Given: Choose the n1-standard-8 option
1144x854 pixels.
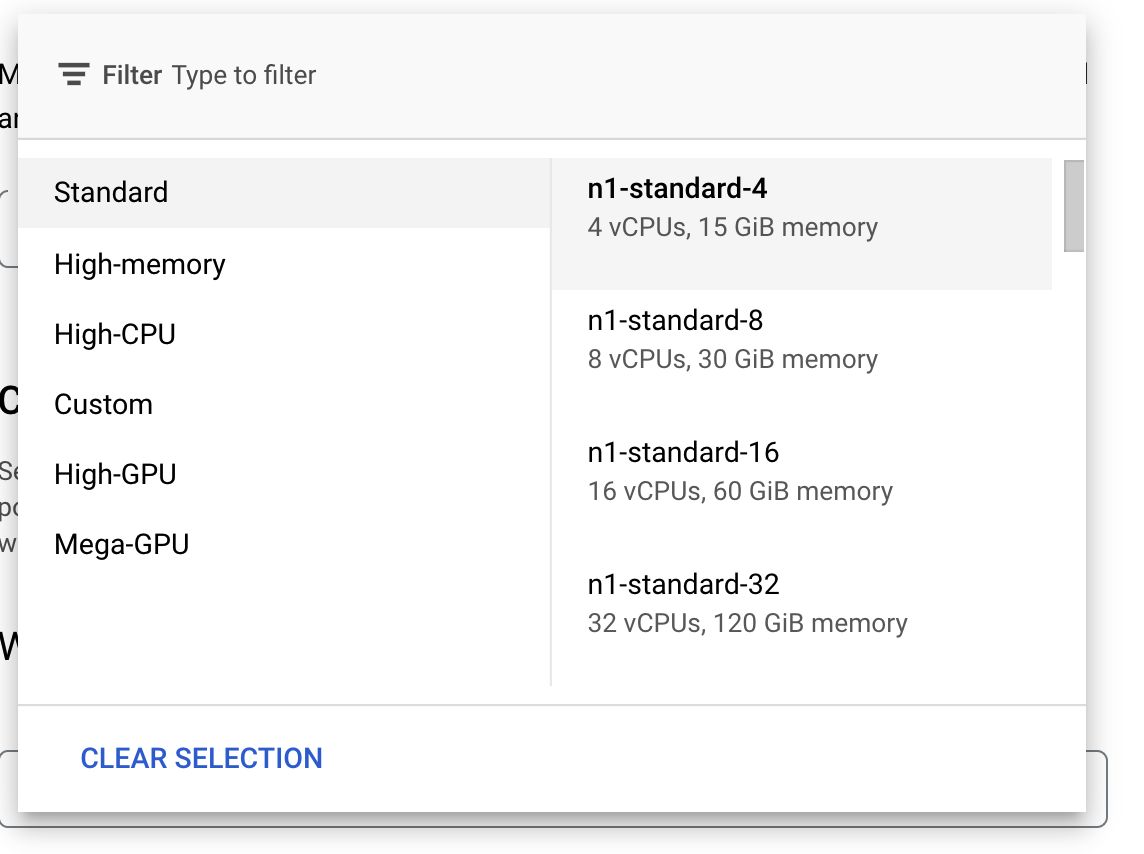Looking at the screenshot, I should point(676,320).
